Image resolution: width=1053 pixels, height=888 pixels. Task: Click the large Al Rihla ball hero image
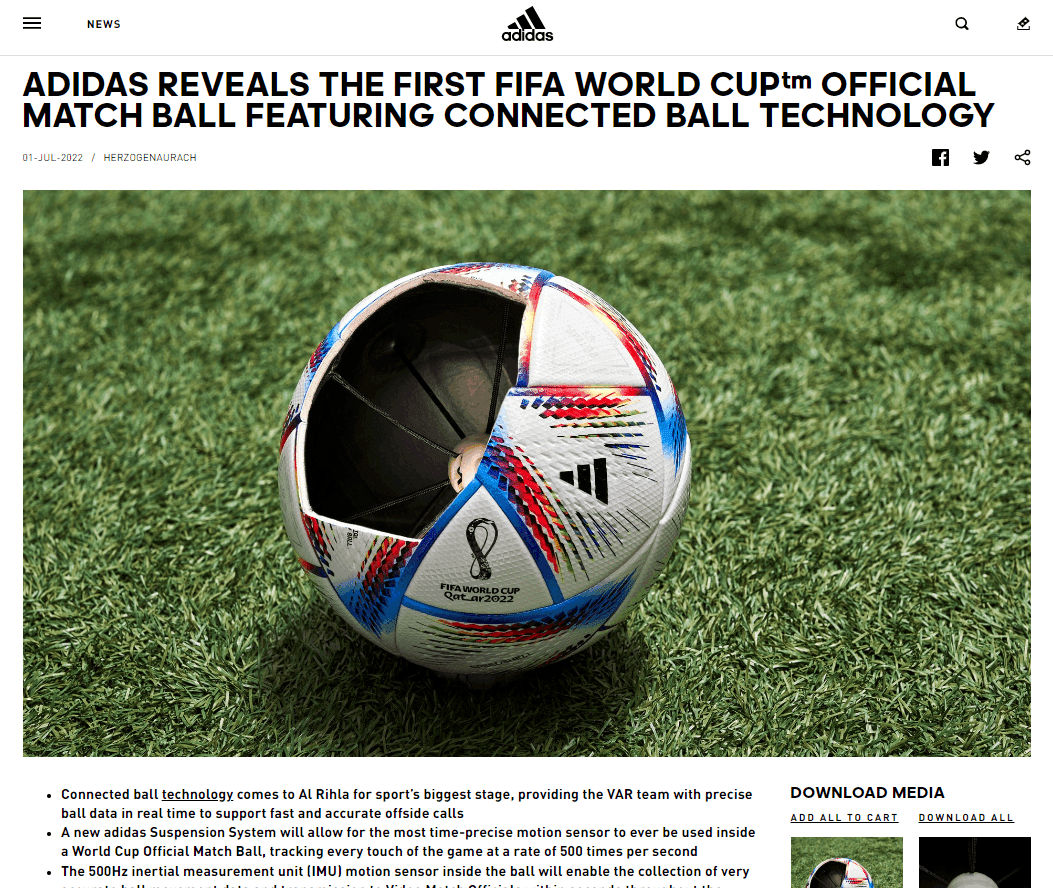526,473
